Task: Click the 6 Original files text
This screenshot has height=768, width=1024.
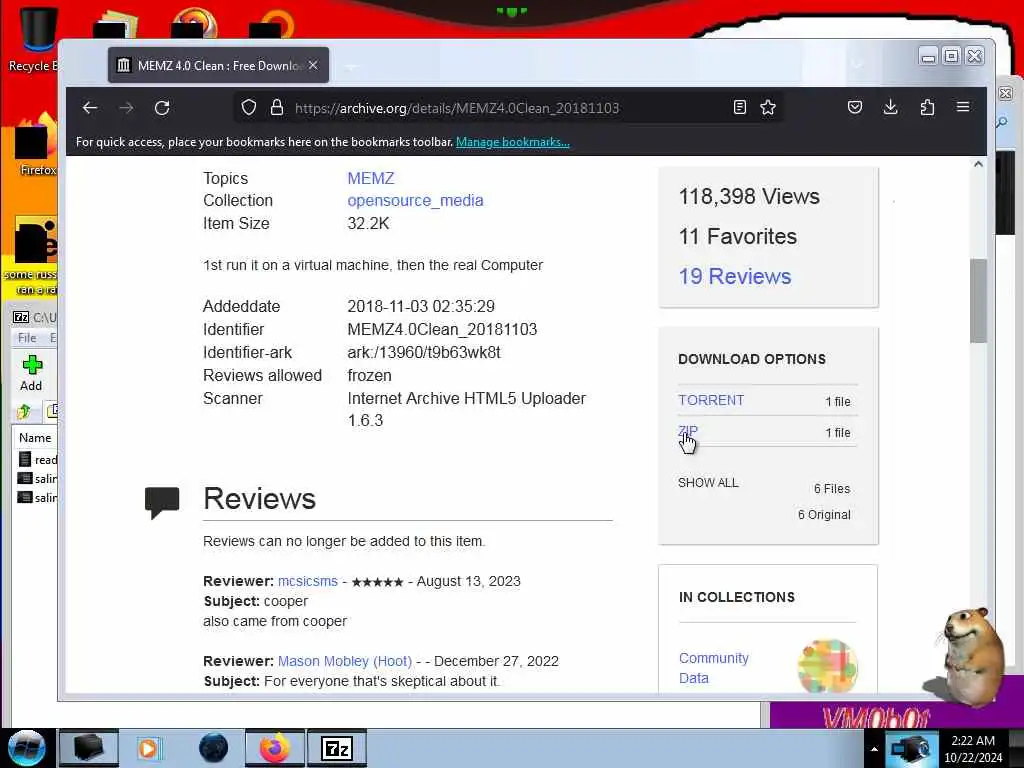Action: (824, 515)
